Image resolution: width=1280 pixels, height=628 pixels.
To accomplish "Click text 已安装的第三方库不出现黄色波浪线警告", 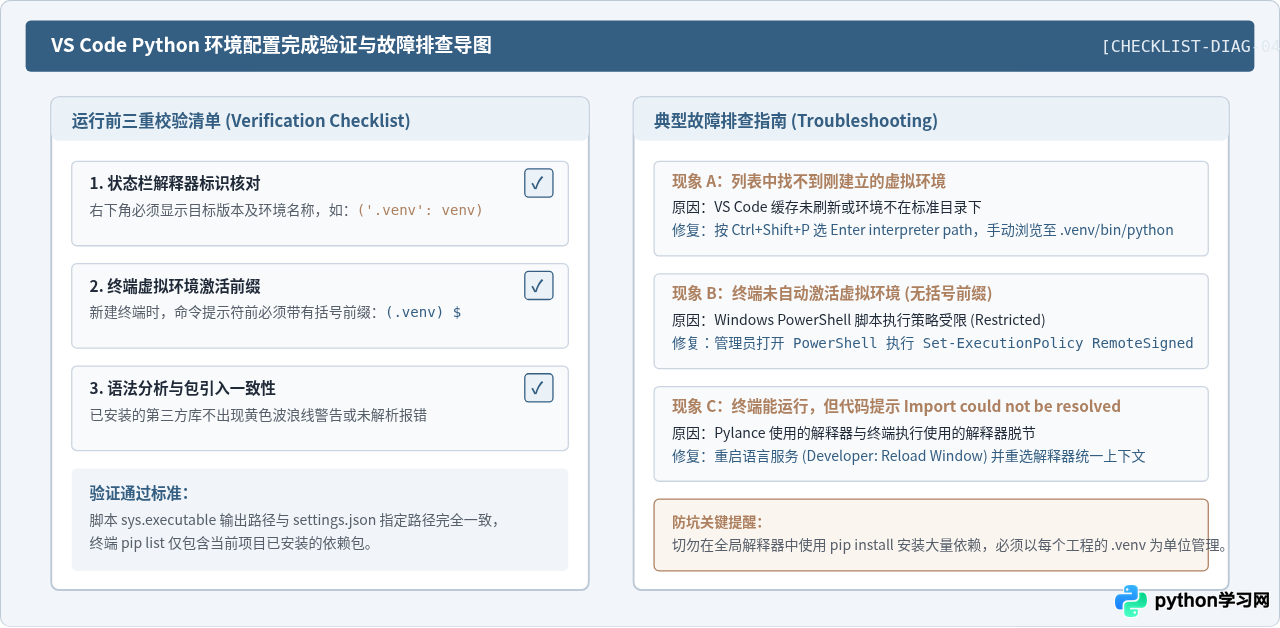I will pyautogui.click(x=258, y=414).
